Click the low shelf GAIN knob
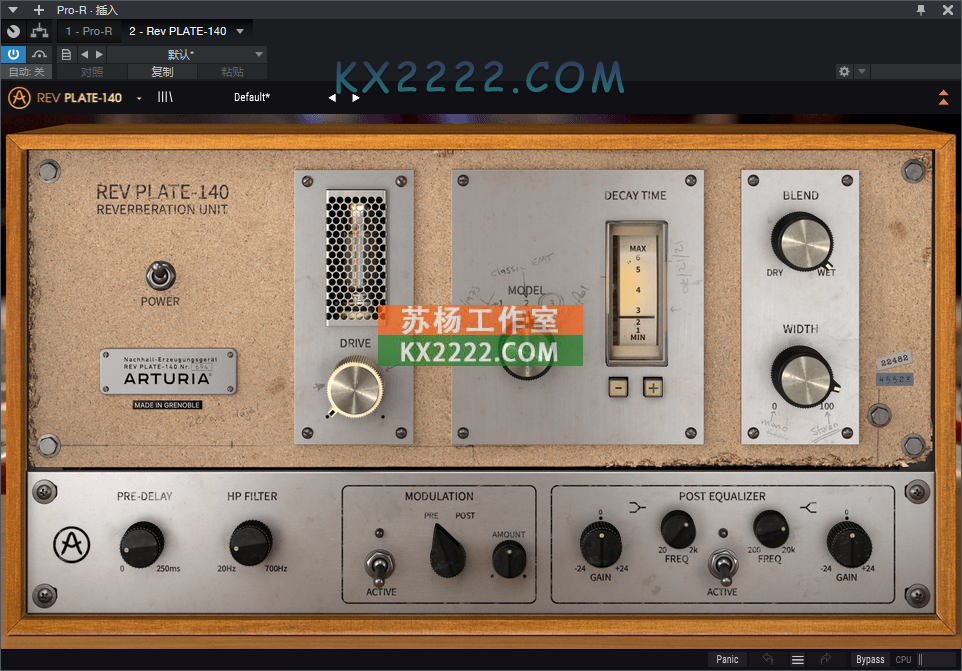Viewport: 962px width, 671px height. coord(601,544)
